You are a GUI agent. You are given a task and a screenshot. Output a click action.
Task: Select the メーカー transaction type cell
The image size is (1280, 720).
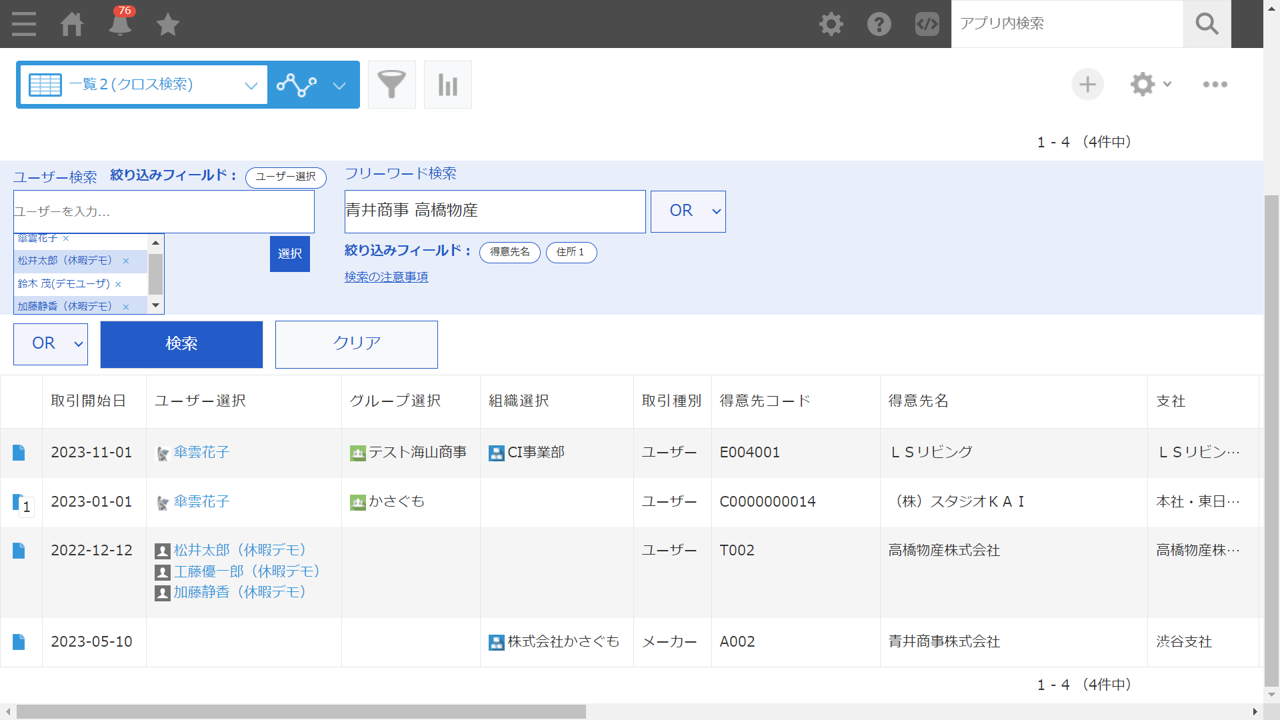670,641
